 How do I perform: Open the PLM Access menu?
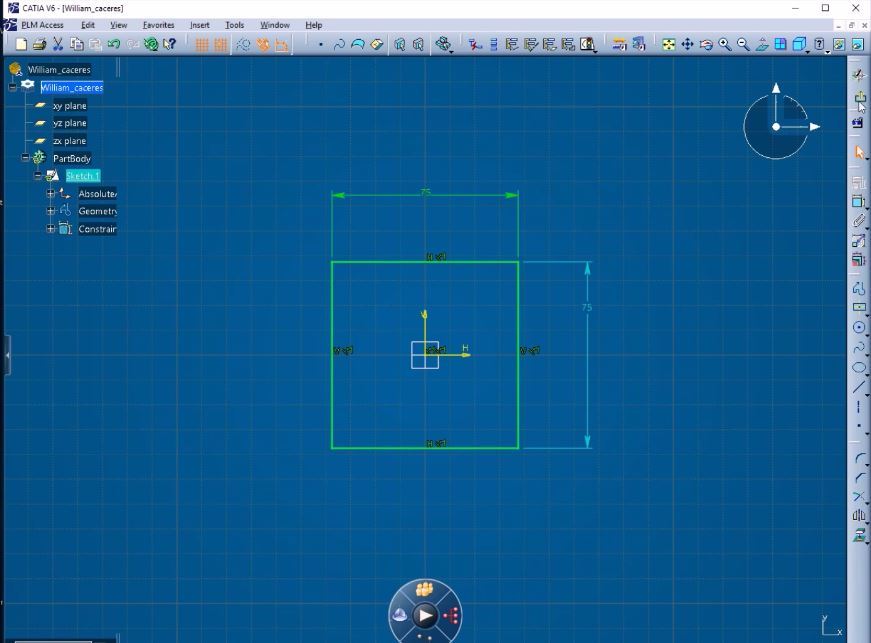tap(42, 25)
